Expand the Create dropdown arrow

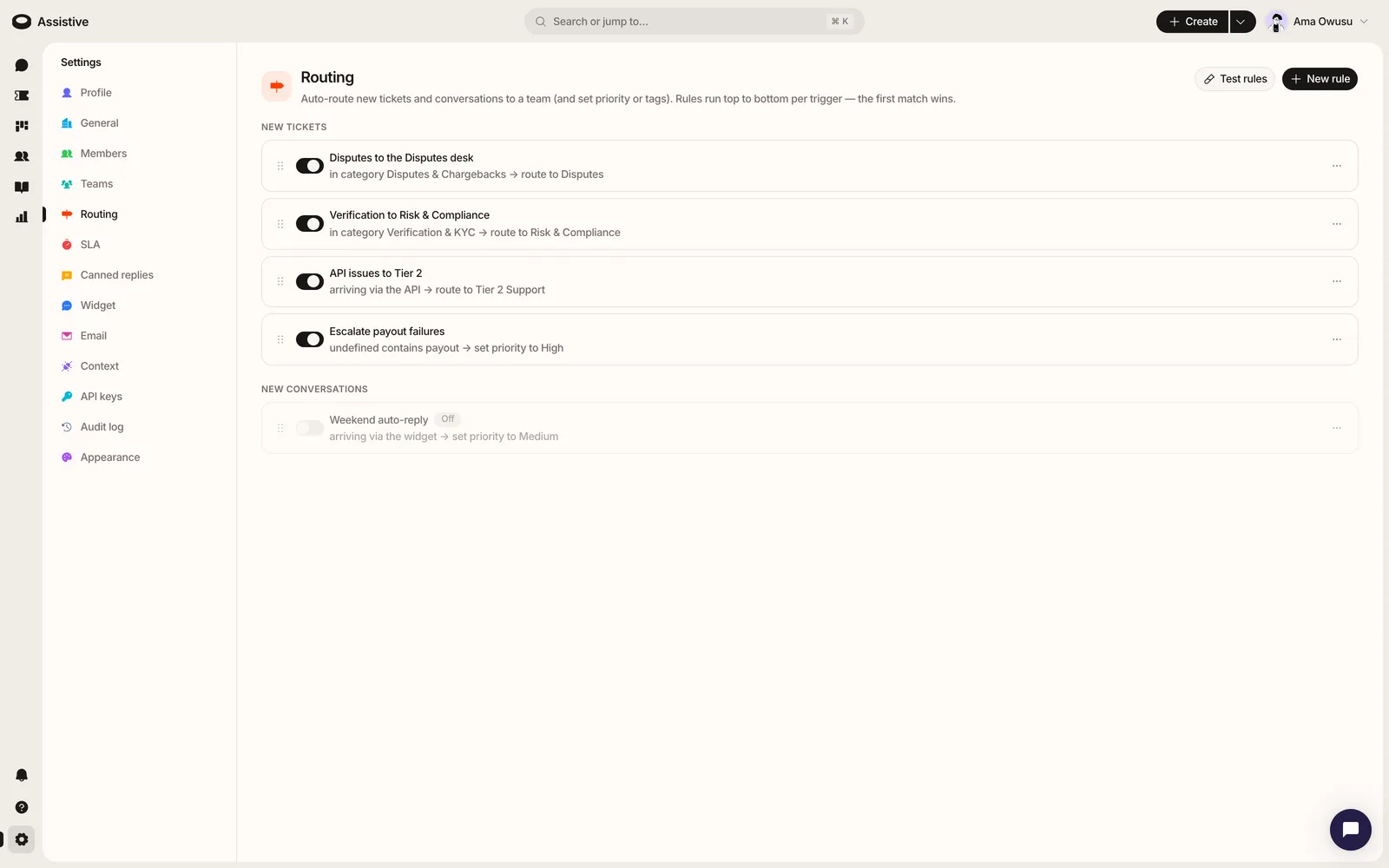click(1242, 22)
